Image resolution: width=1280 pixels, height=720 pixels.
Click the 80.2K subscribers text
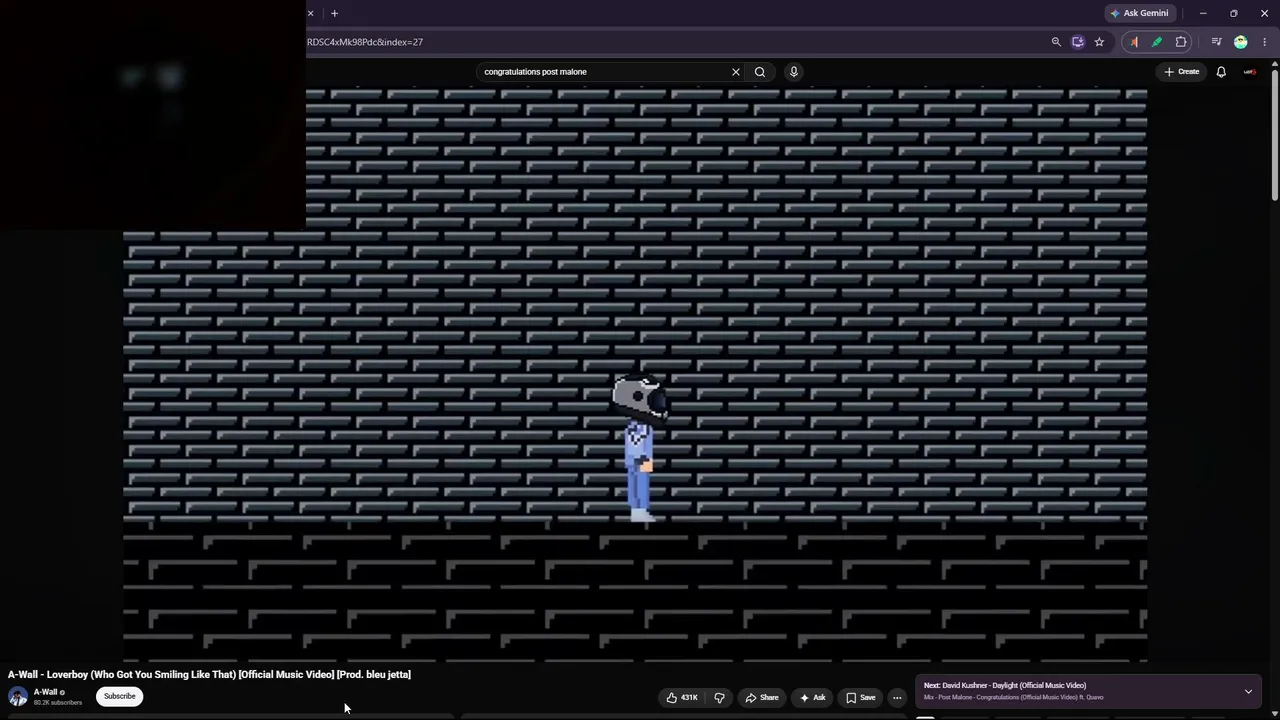[x=58, y=703]
